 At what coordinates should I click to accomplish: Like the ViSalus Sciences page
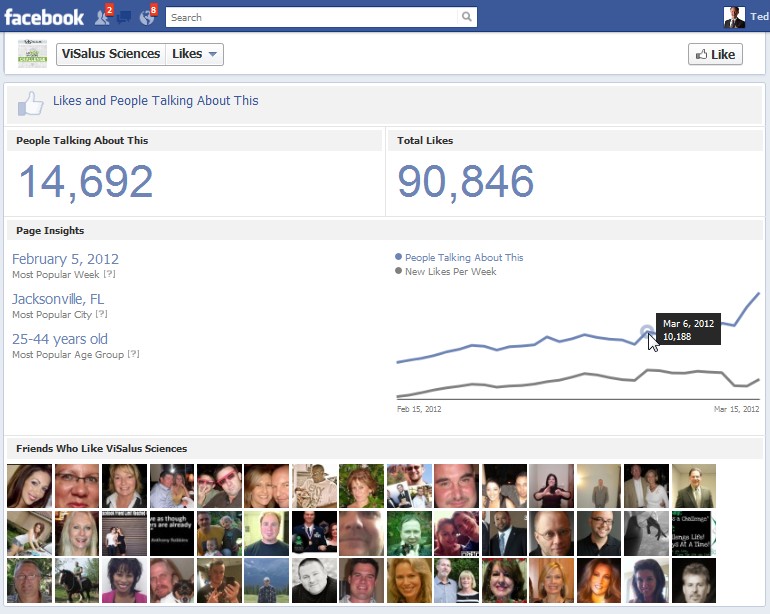(715, 54)
